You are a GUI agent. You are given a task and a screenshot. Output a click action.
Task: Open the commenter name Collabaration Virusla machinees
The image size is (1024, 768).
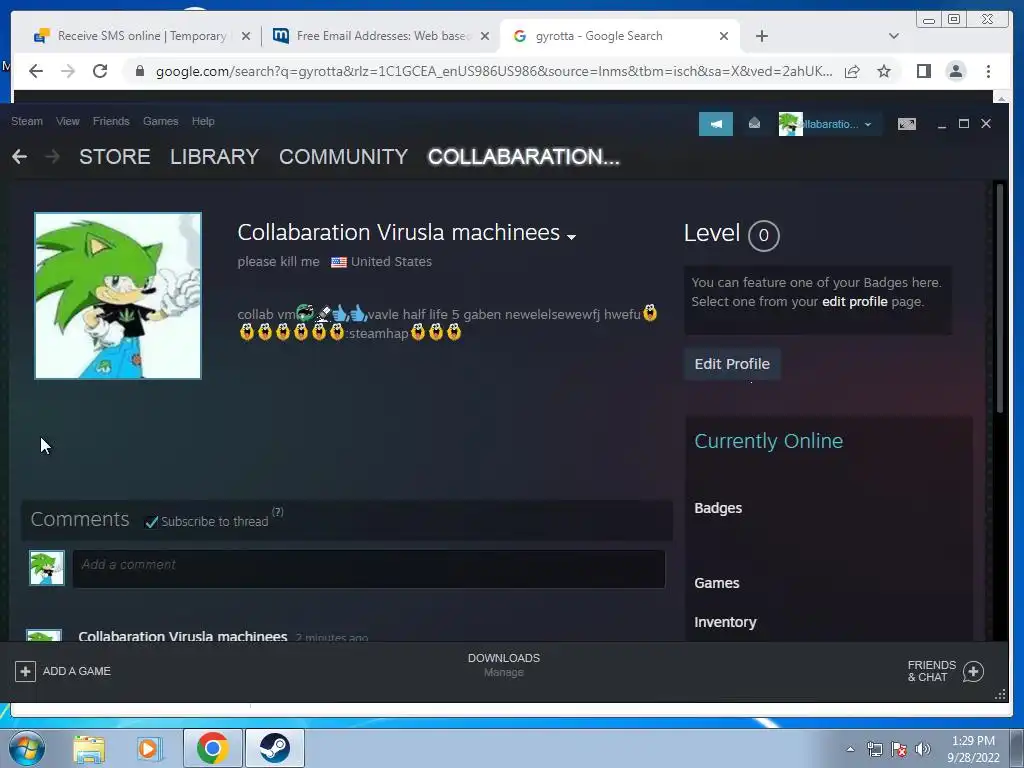pyautogui.click(x=183, y=636)
